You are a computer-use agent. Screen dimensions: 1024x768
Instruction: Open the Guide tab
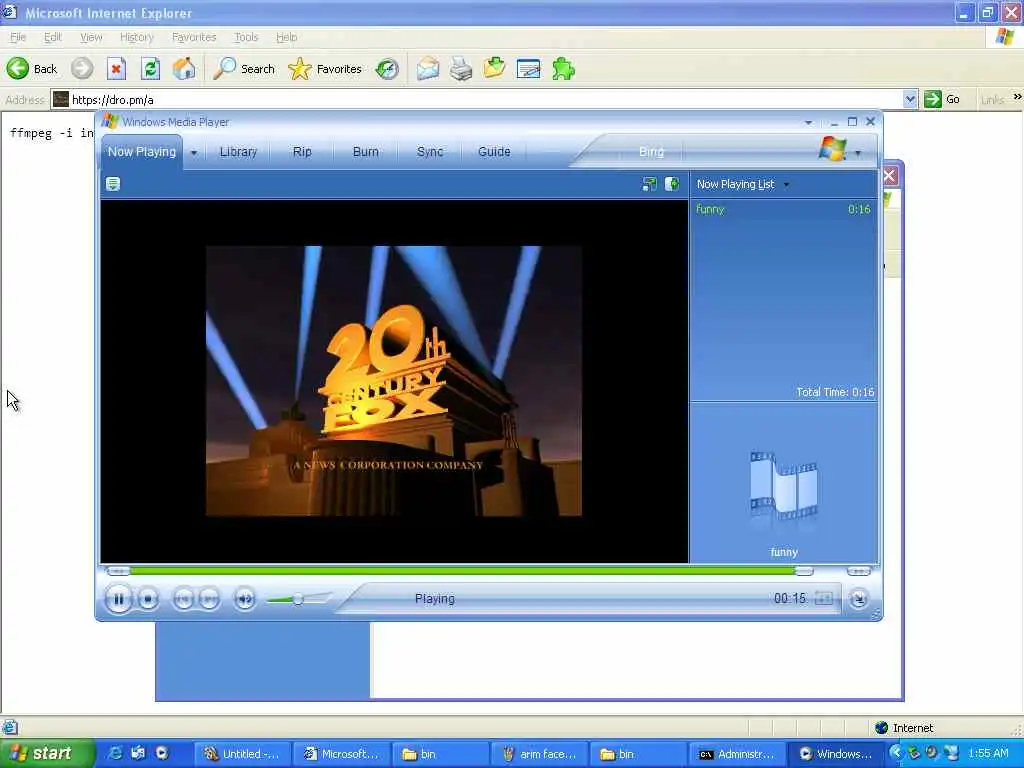point(494,152)
